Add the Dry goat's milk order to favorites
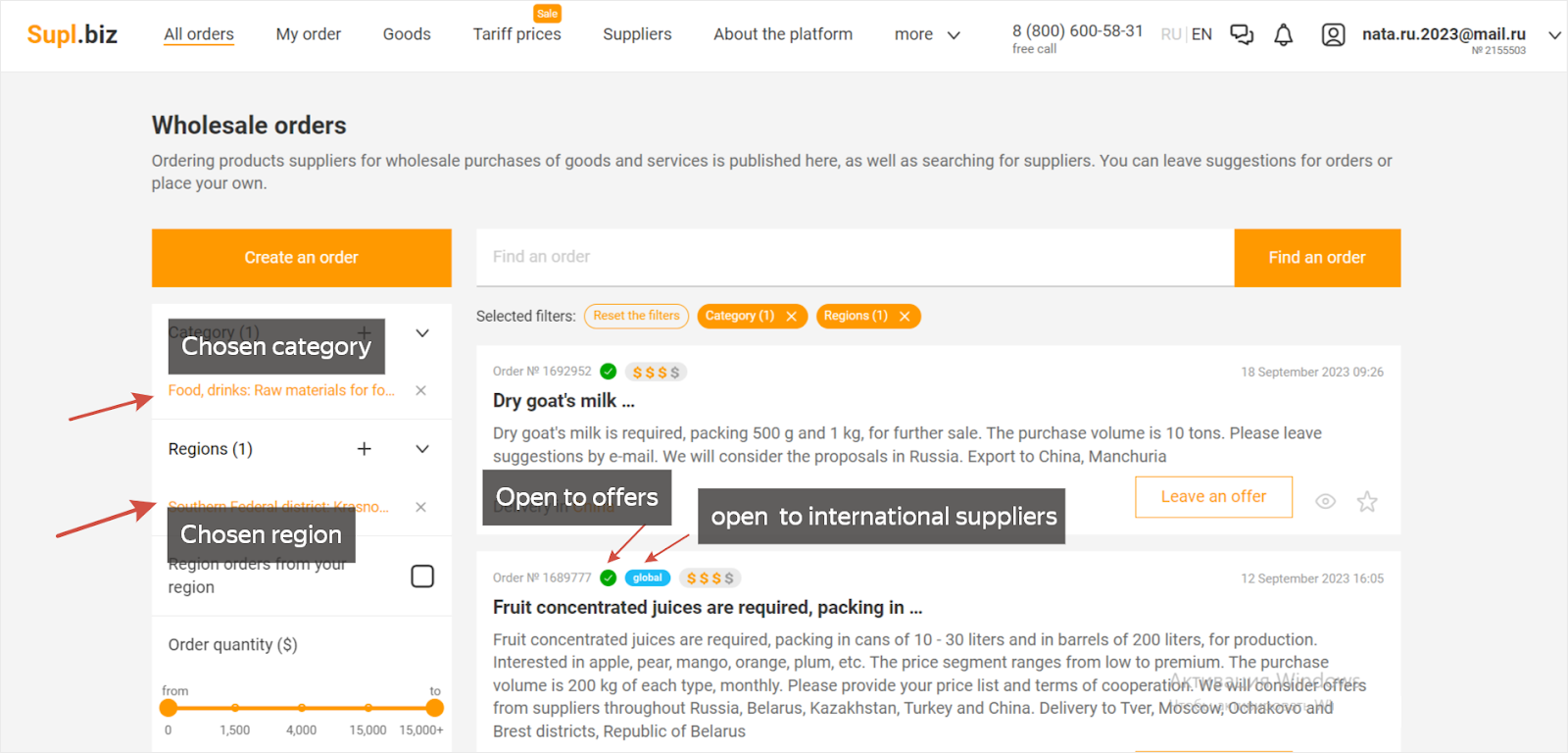1568x753 pixels. [x=1367, y=502]
